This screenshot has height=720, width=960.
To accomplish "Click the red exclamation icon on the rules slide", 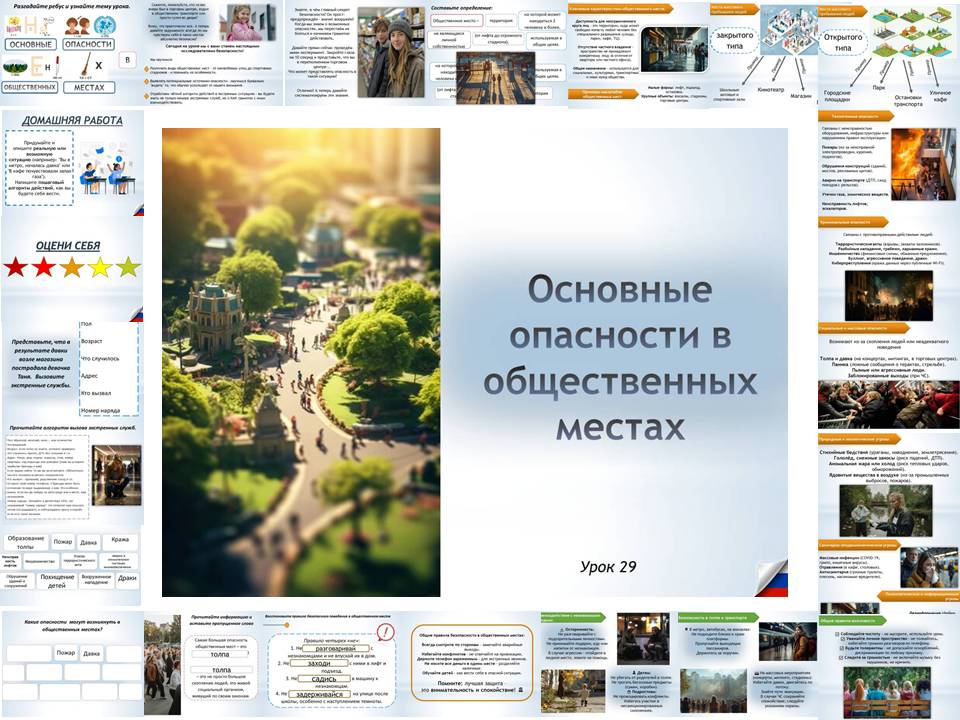I will (386, 632).
